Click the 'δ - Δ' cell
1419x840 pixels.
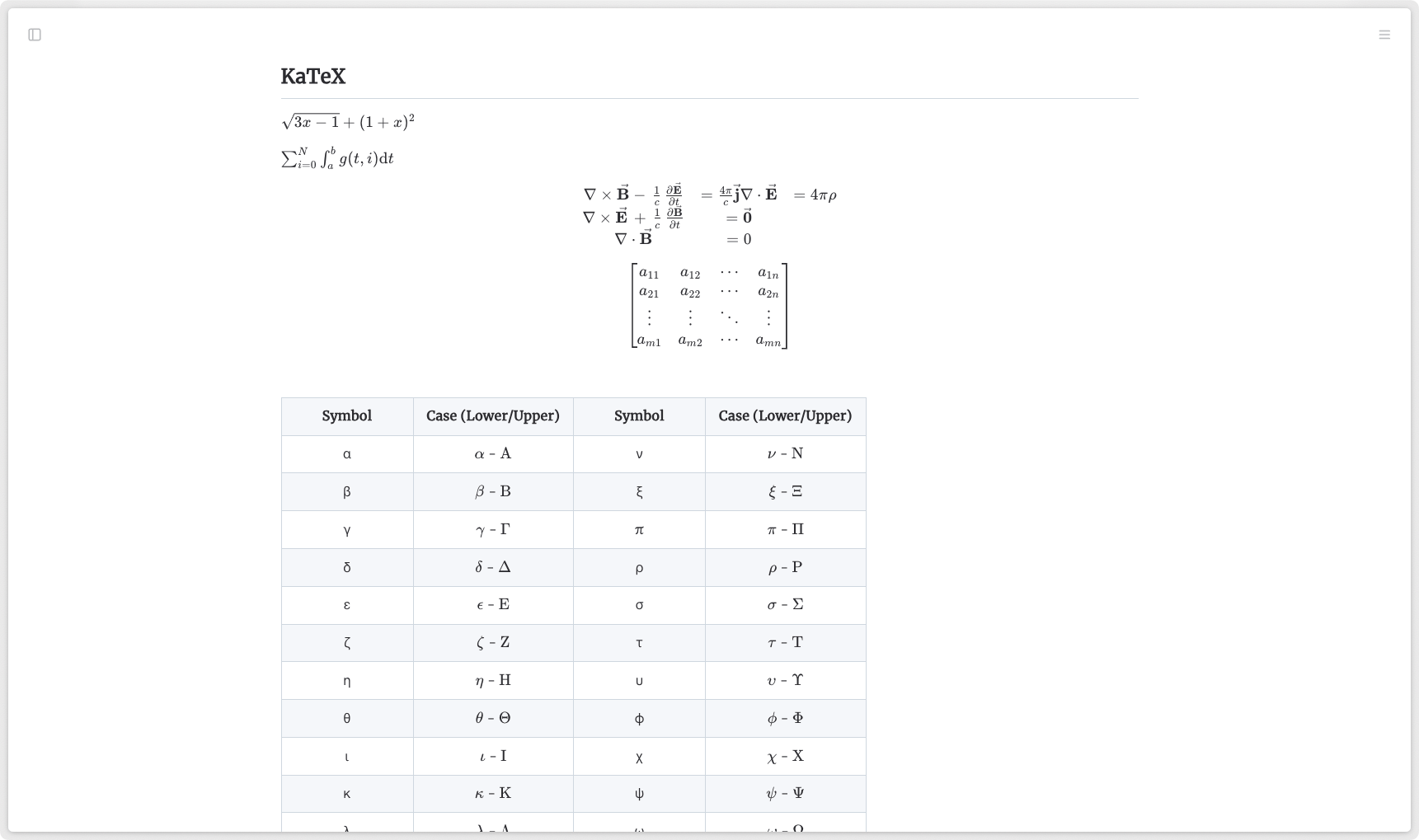click(x=493, y=567)
